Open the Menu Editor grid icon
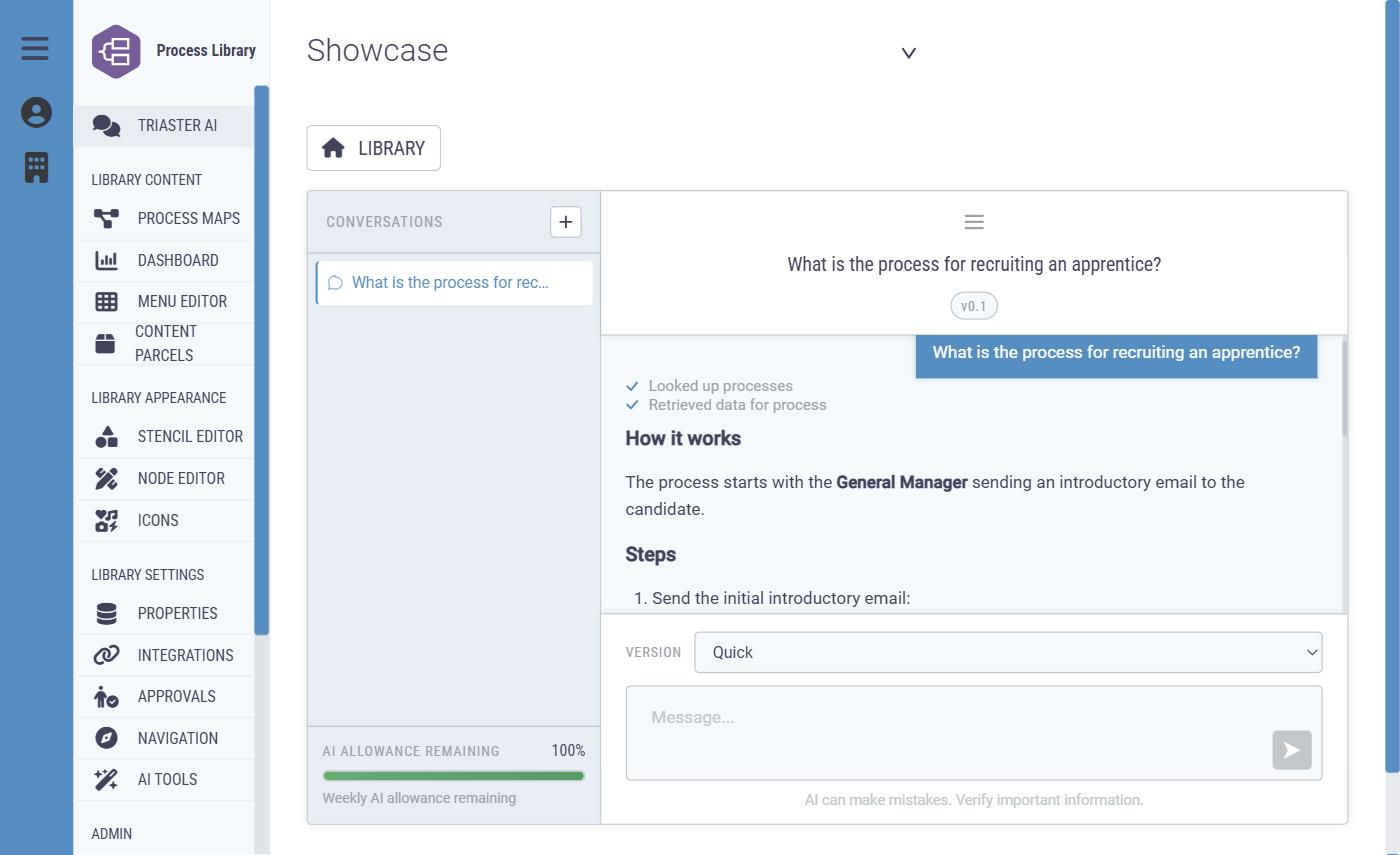This screenshot has width=1400, height=855. coord(106,301)
